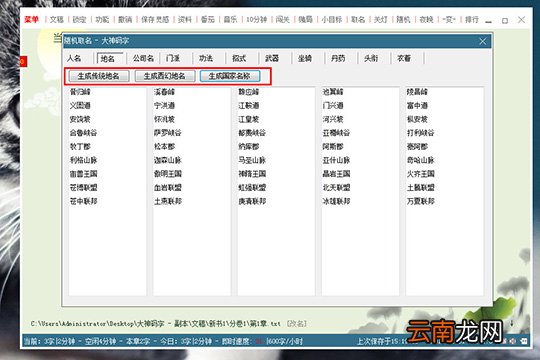540x360 pixels.
Task: Select 马圣山脉 in the third list
Action: (x=252, y=160)
